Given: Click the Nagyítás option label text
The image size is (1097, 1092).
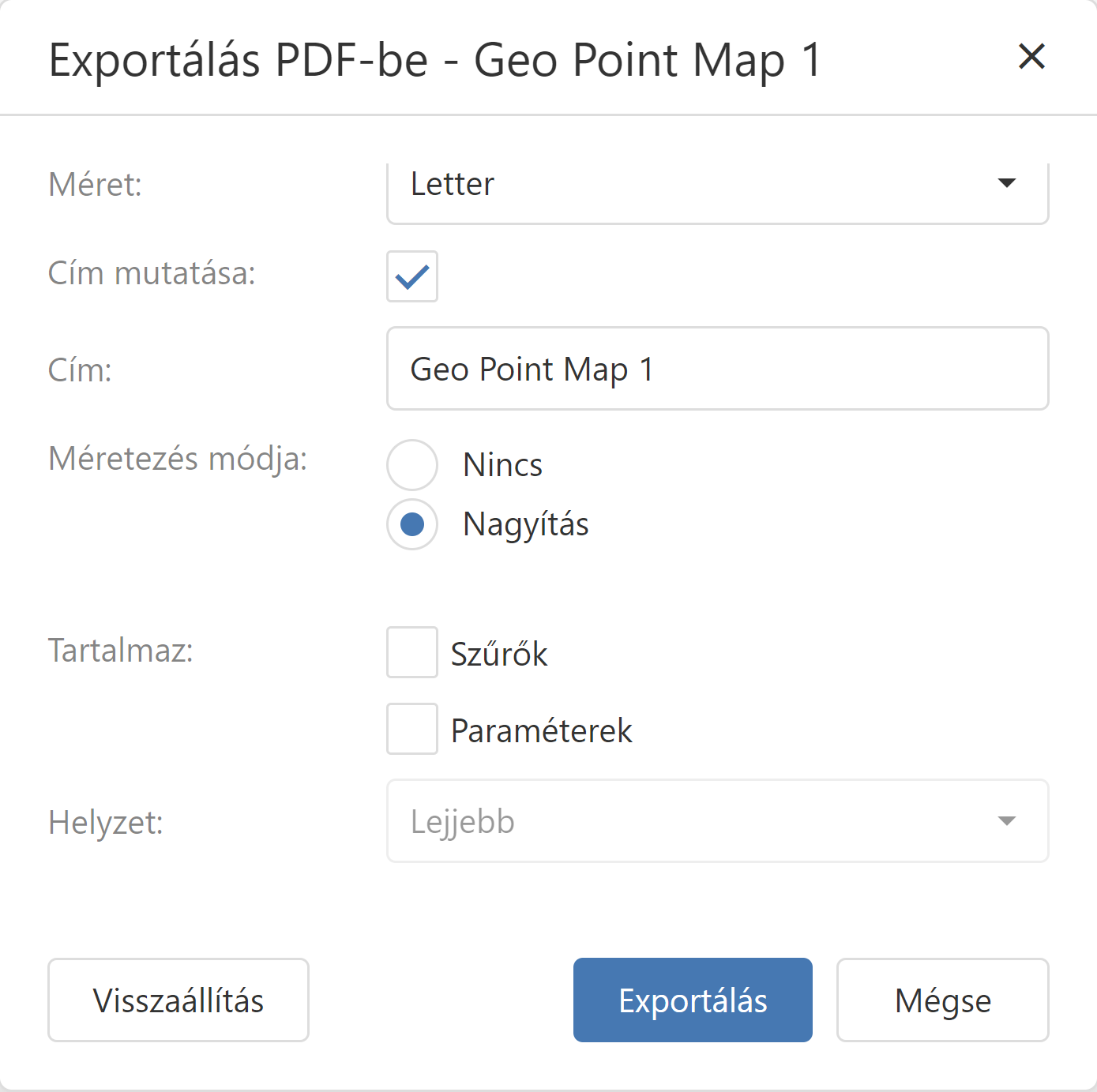Looking at the screenshot, I should coord(526,524).
